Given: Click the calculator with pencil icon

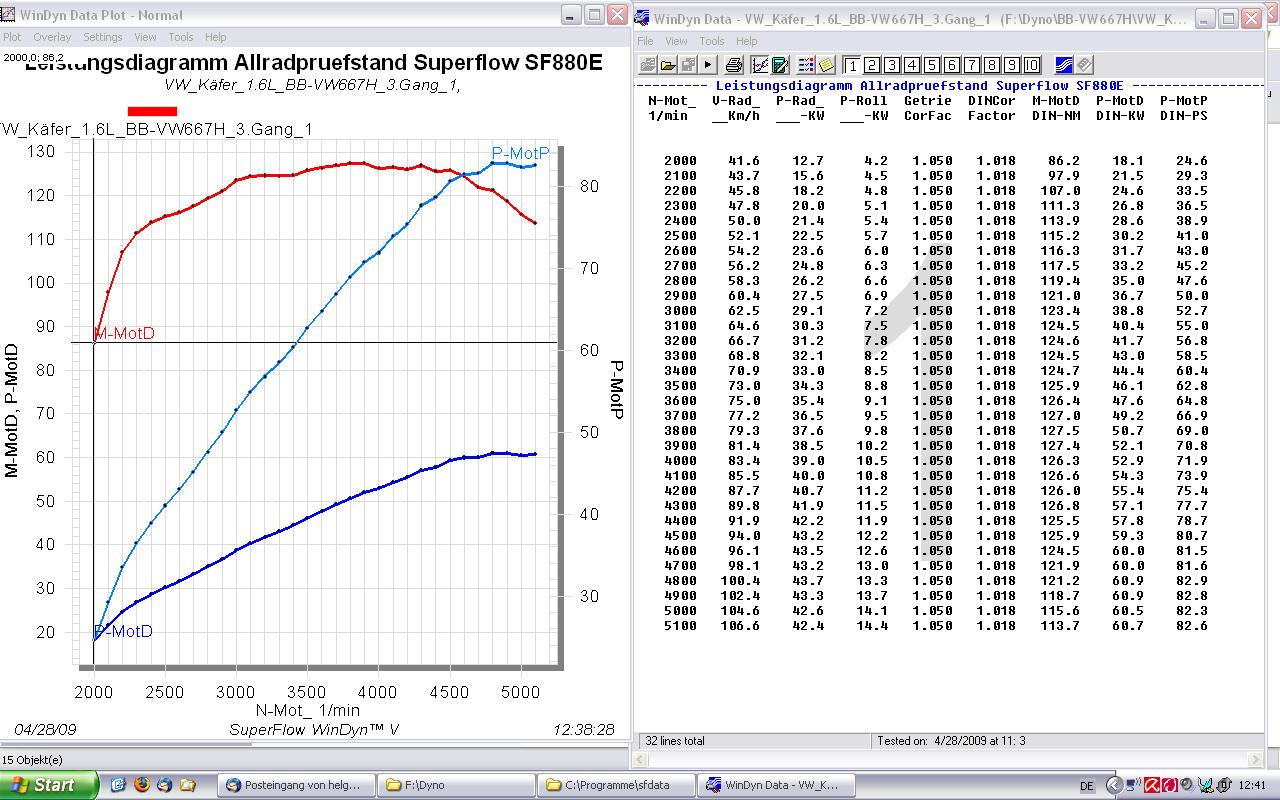Looking at the screenshot, I should 780,65.
